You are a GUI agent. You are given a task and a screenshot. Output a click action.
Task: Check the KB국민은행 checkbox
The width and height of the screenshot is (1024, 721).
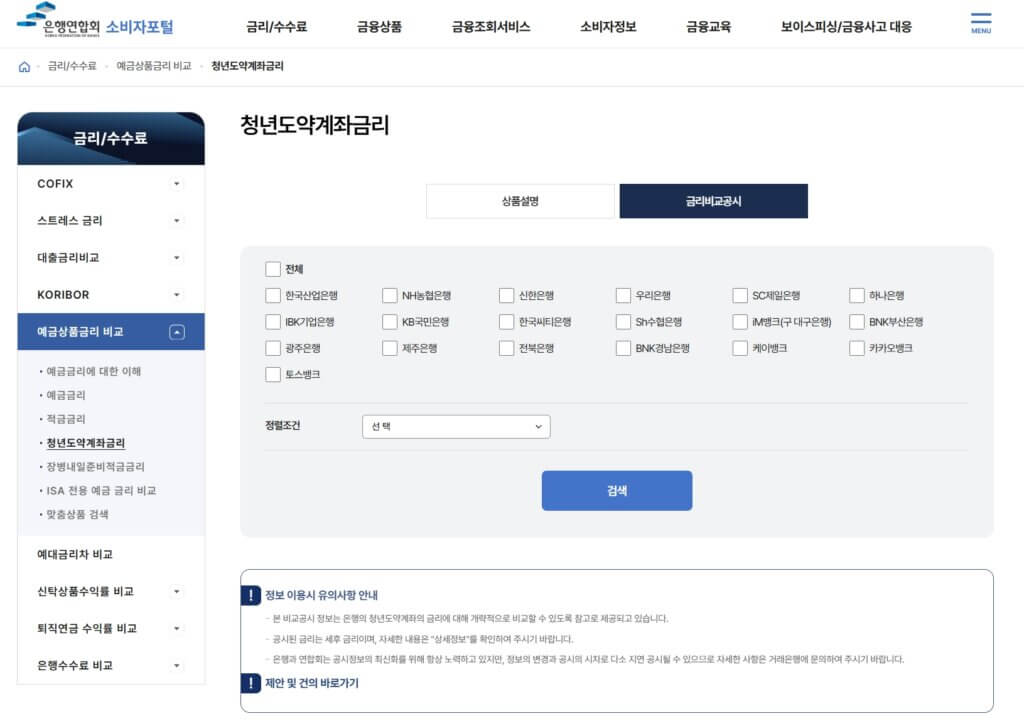tap(389, 322)
